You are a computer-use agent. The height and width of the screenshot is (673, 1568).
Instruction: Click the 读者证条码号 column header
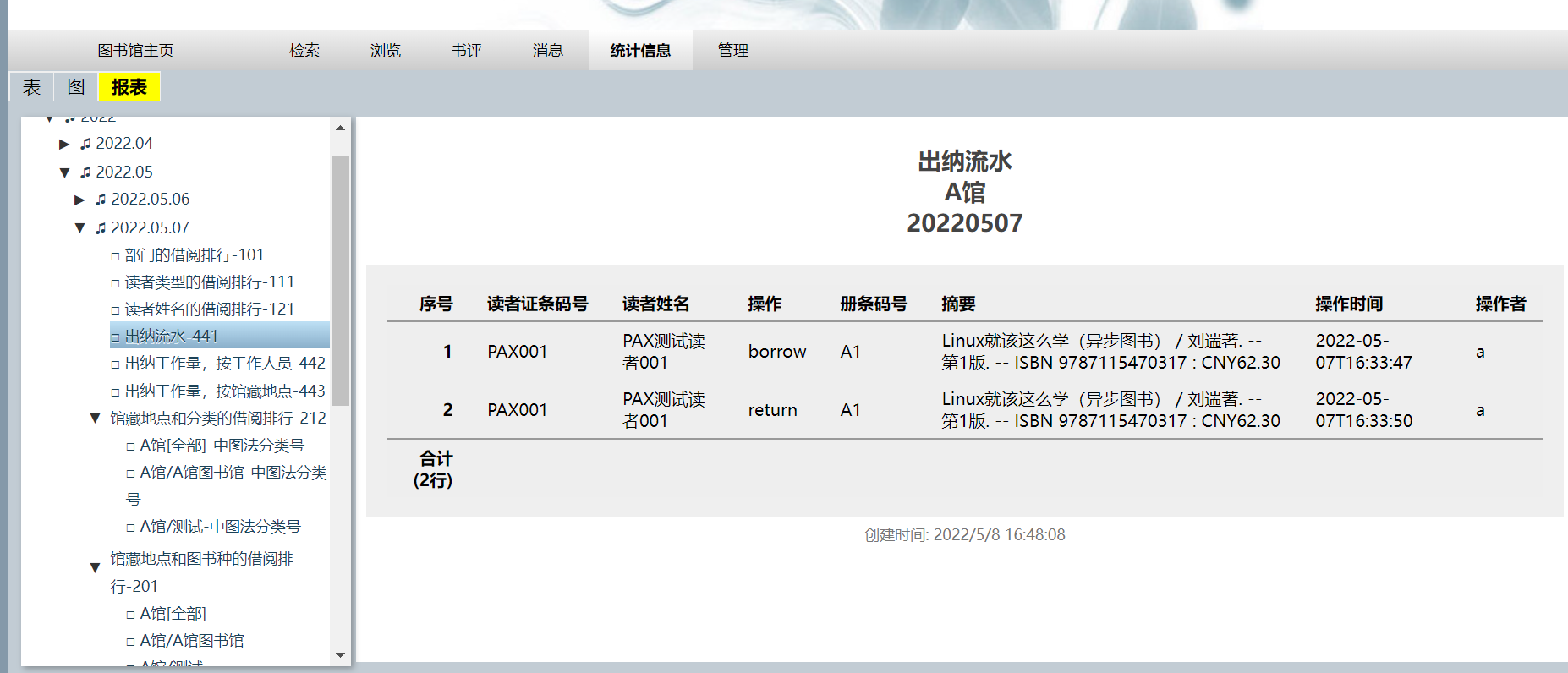pyautogui.click(x=537, y=304)
